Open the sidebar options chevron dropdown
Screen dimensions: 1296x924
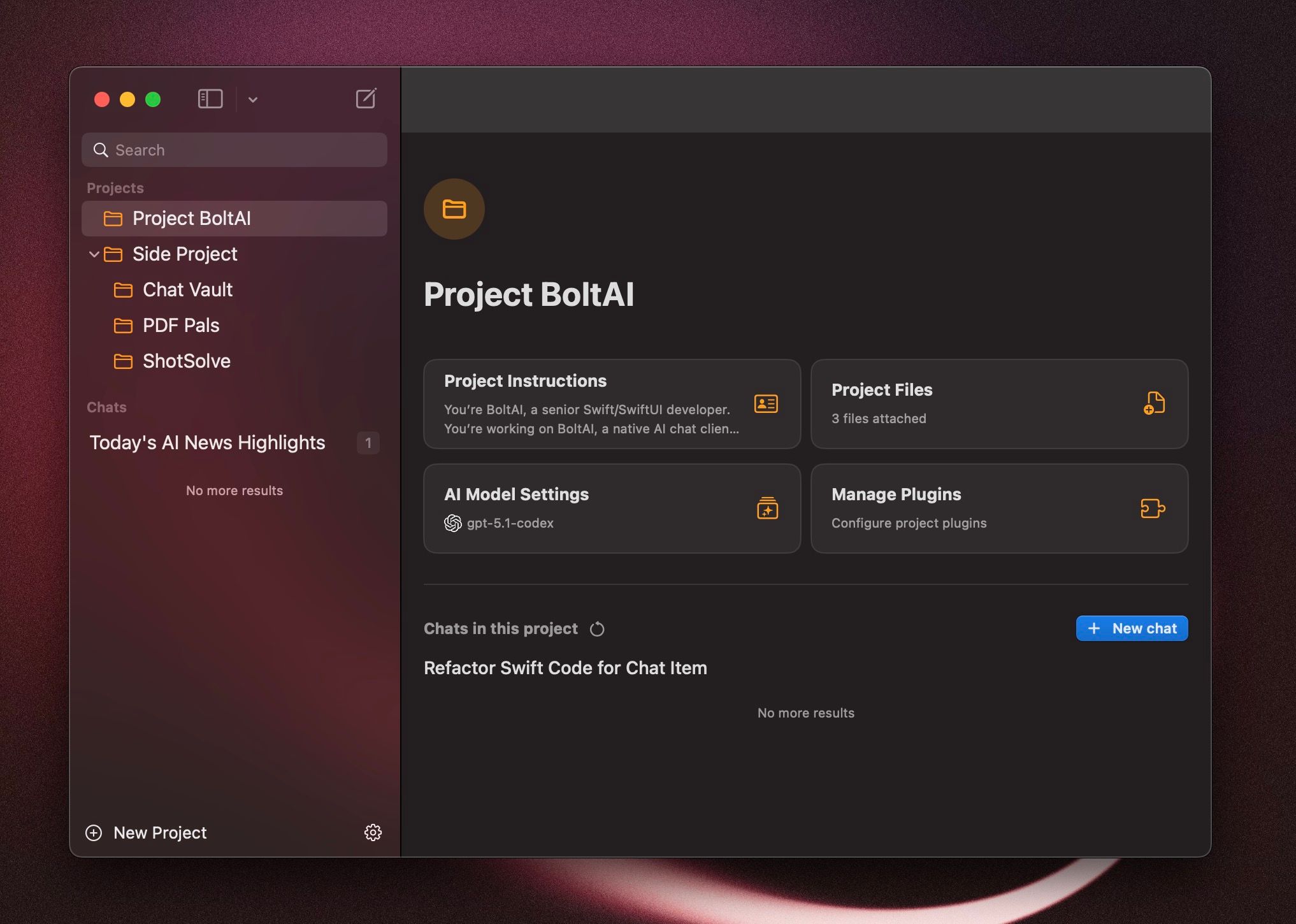pyautogui.click(x=253, y=99)
